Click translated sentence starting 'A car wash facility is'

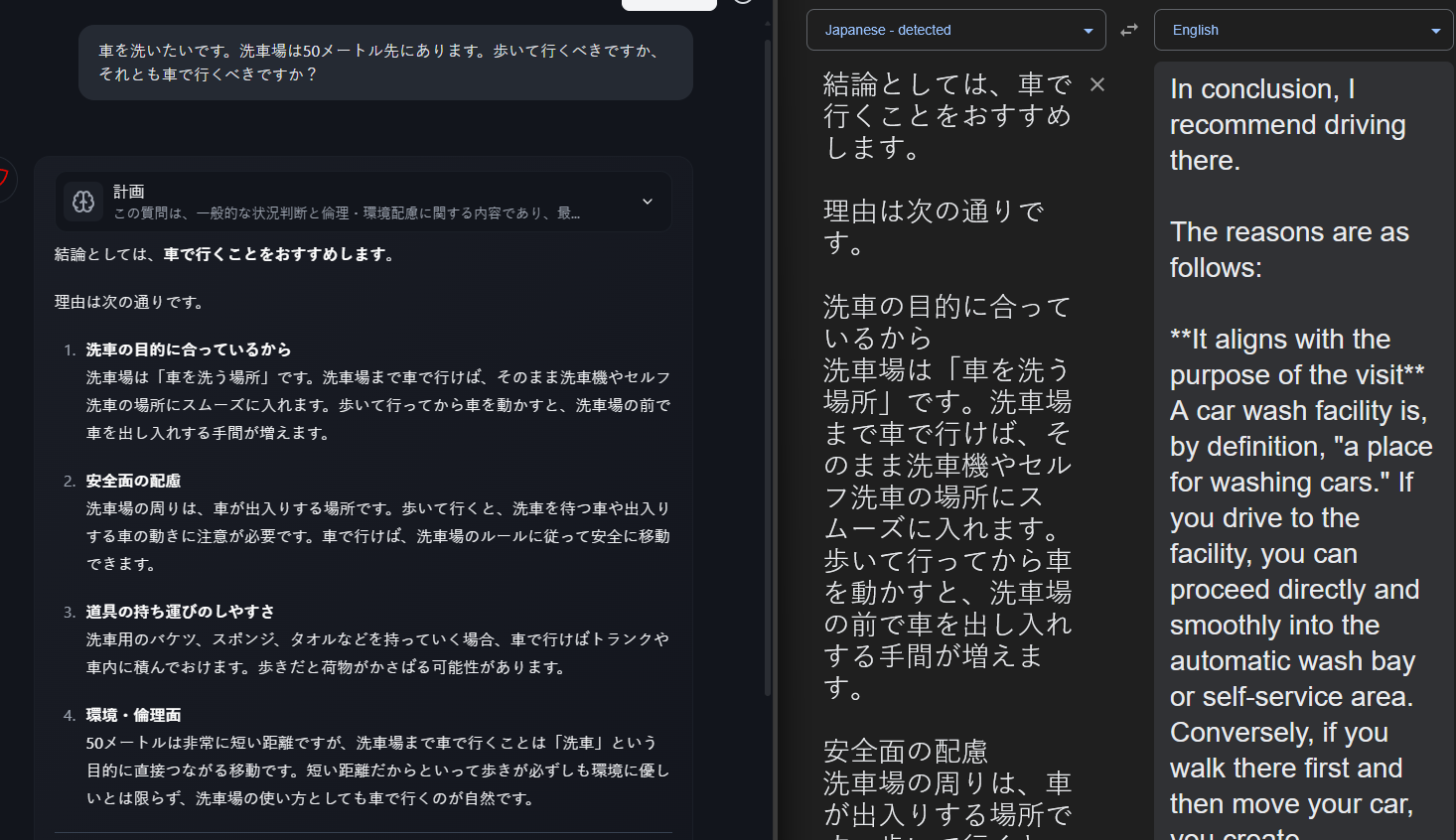pos(1301,446)
